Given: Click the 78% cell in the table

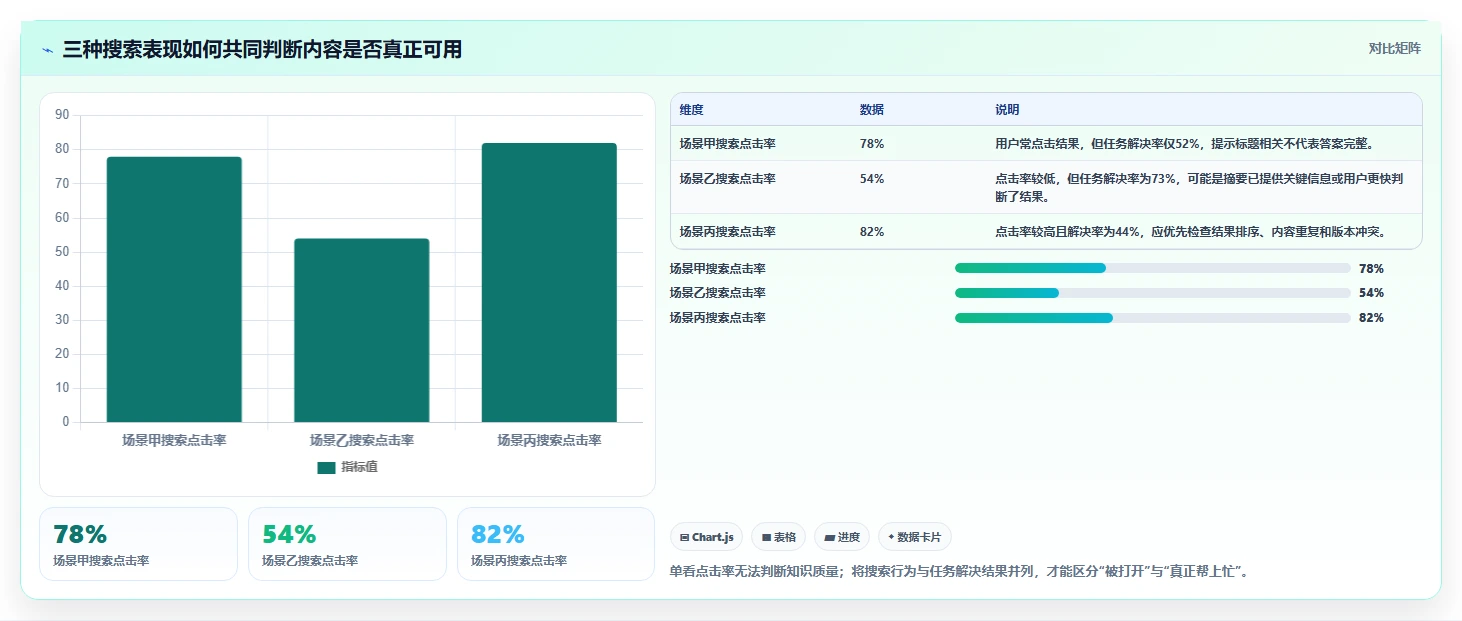Looking at the screenshot, I should tap(871, 144).
